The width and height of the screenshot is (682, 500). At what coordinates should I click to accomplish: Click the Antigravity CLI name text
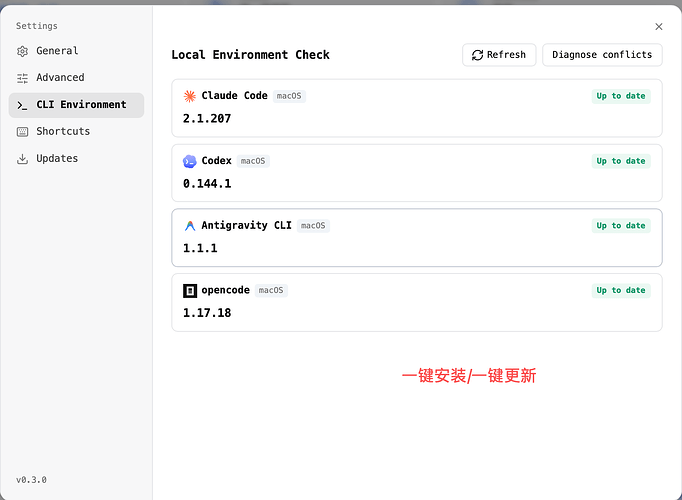246,225
